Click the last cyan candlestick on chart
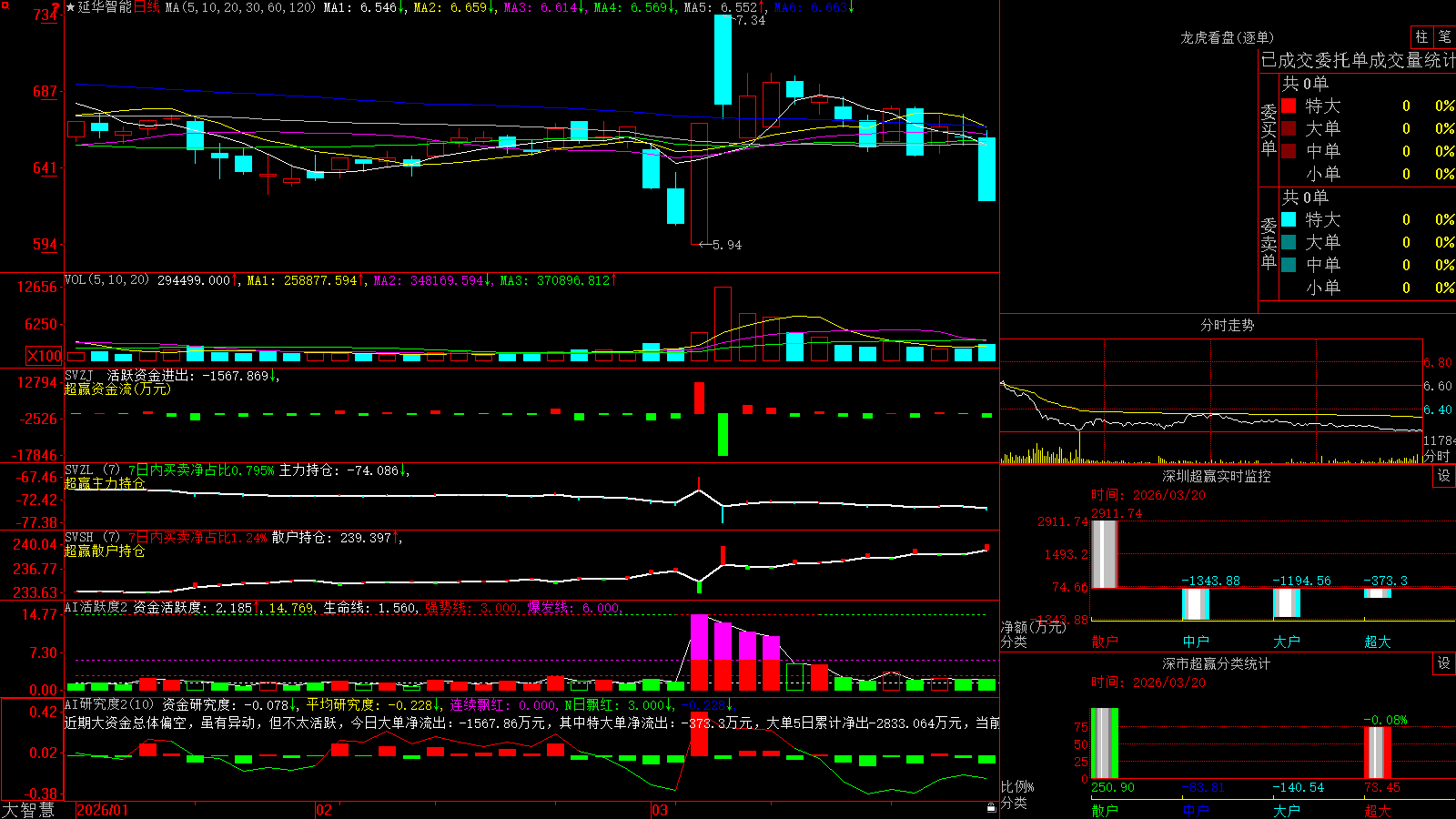Screen dimensions: 1456x819 [986, 169]
